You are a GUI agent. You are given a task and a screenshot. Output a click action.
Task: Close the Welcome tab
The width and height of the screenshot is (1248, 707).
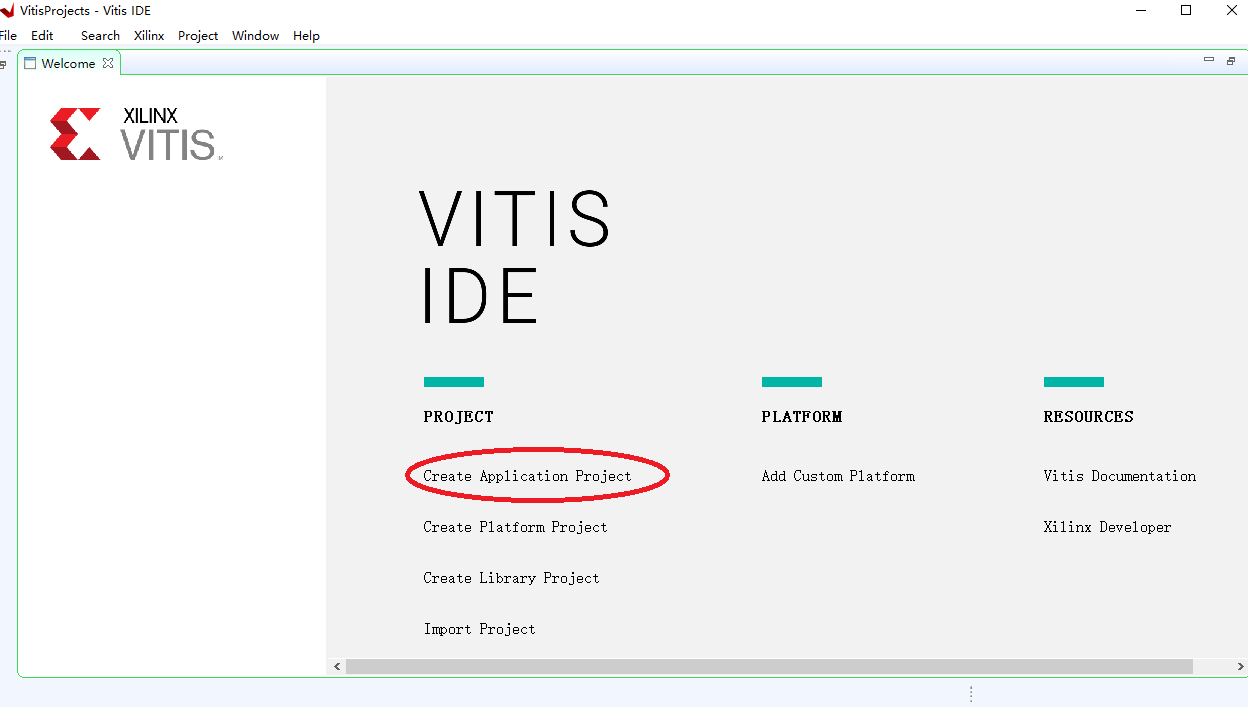click(x=108, y=63)
